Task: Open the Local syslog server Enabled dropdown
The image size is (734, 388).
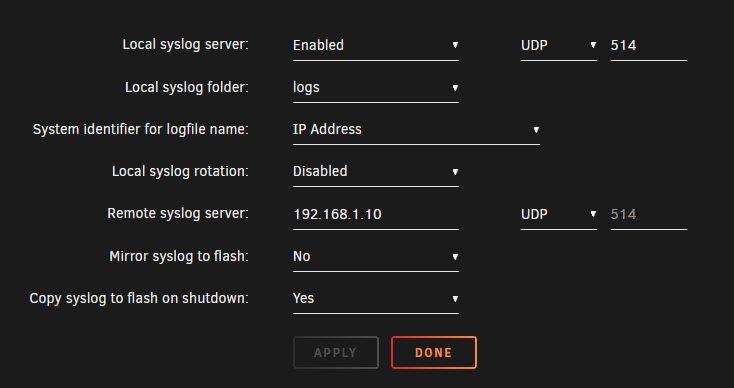Action: tap(375, 45)
